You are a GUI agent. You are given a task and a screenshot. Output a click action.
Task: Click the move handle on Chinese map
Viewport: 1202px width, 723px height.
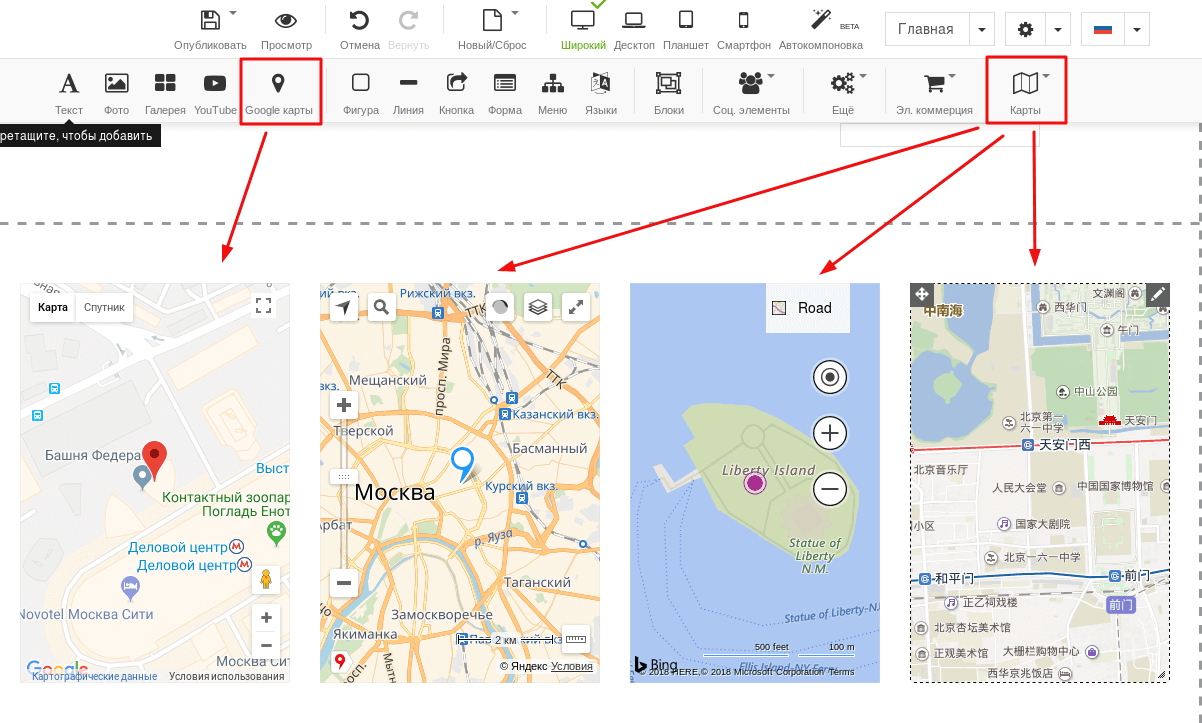(x=921, y=294)
